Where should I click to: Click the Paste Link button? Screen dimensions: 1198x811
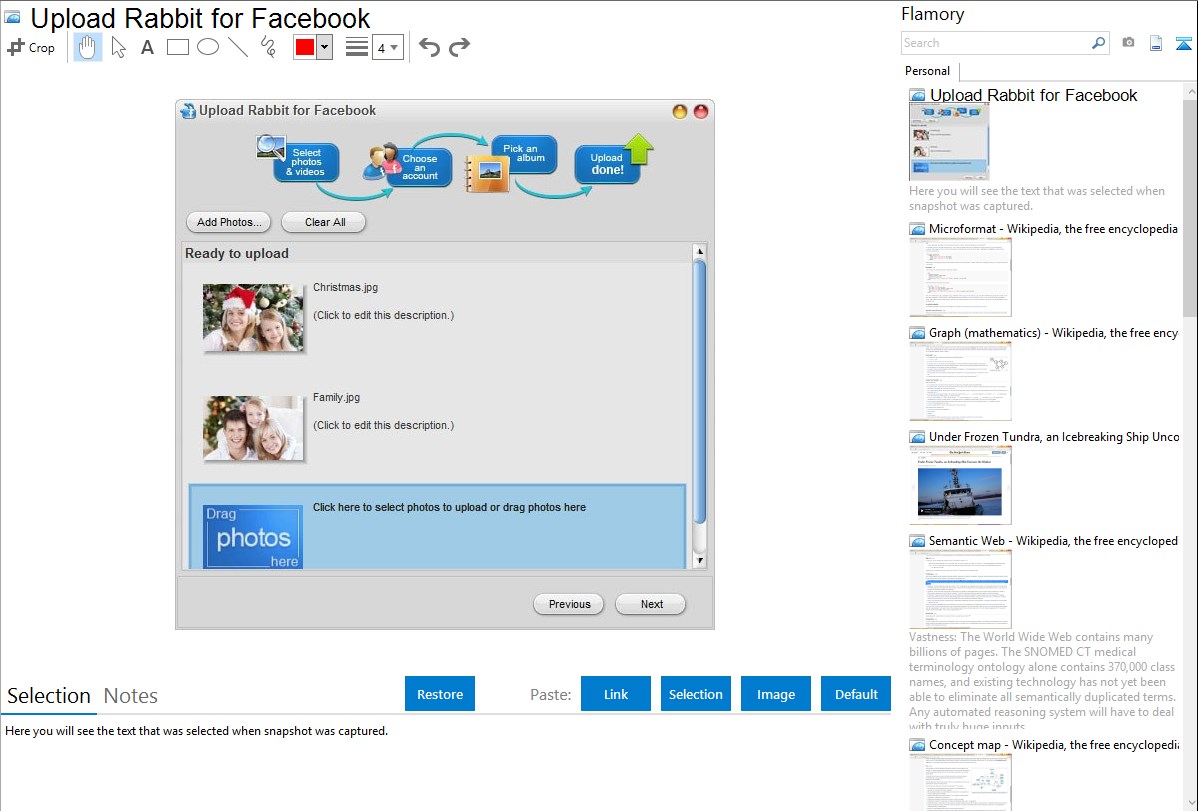point(616,694)
